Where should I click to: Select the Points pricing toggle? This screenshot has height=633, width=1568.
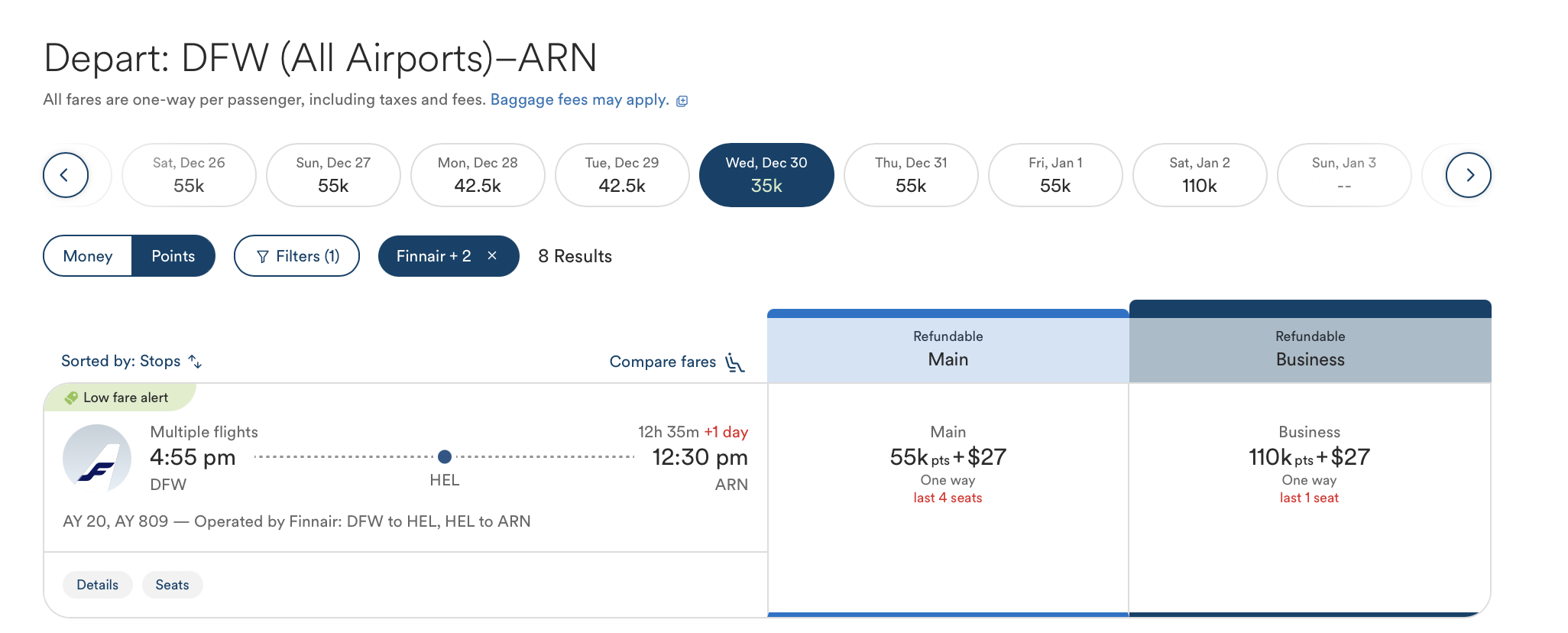pos(173,256)
